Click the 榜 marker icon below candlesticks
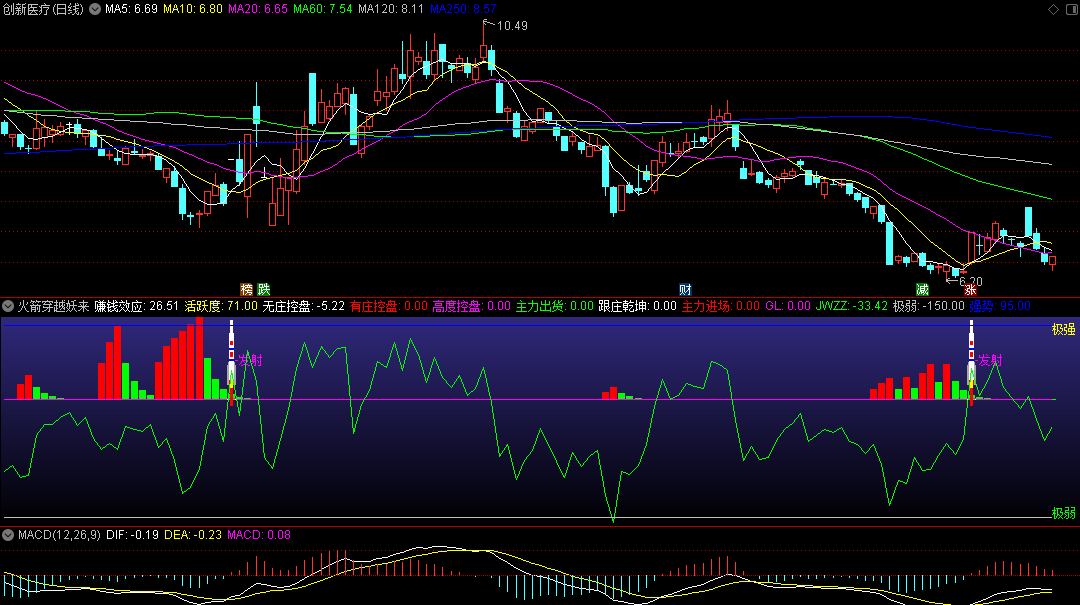 pyautogui.click(x=246, y=290)
